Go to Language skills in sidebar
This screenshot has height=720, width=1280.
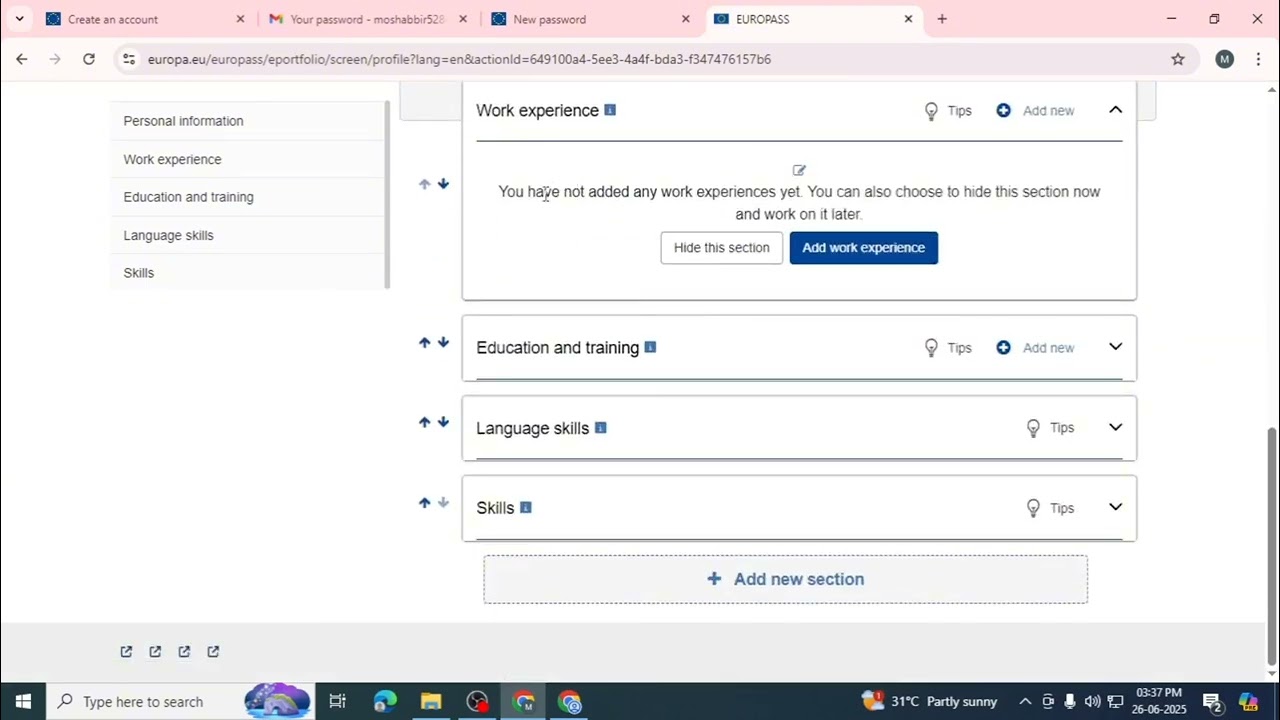pyautogui.click(x=168, y=235)
